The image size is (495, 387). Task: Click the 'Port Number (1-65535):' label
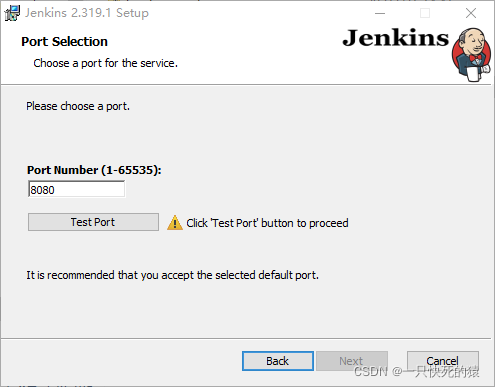94,170
